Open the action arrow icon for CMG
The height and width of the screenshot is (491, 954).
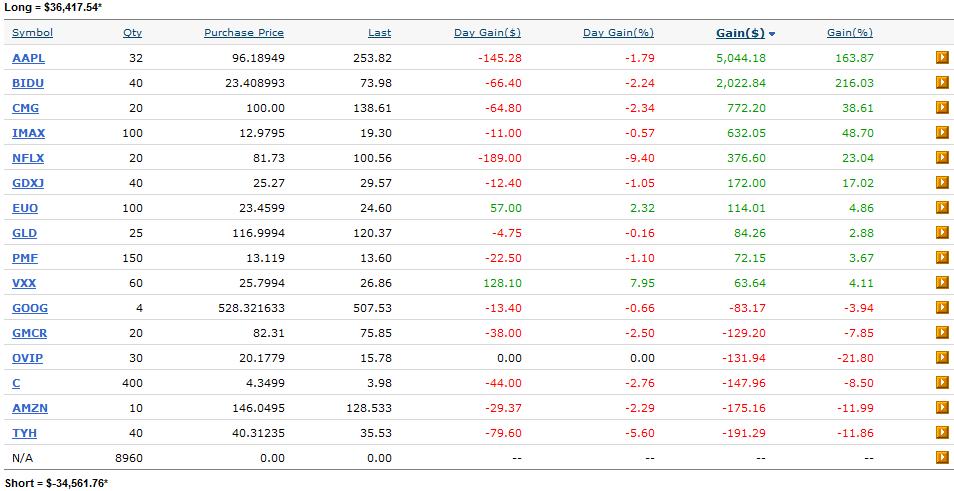pos(942,108)
